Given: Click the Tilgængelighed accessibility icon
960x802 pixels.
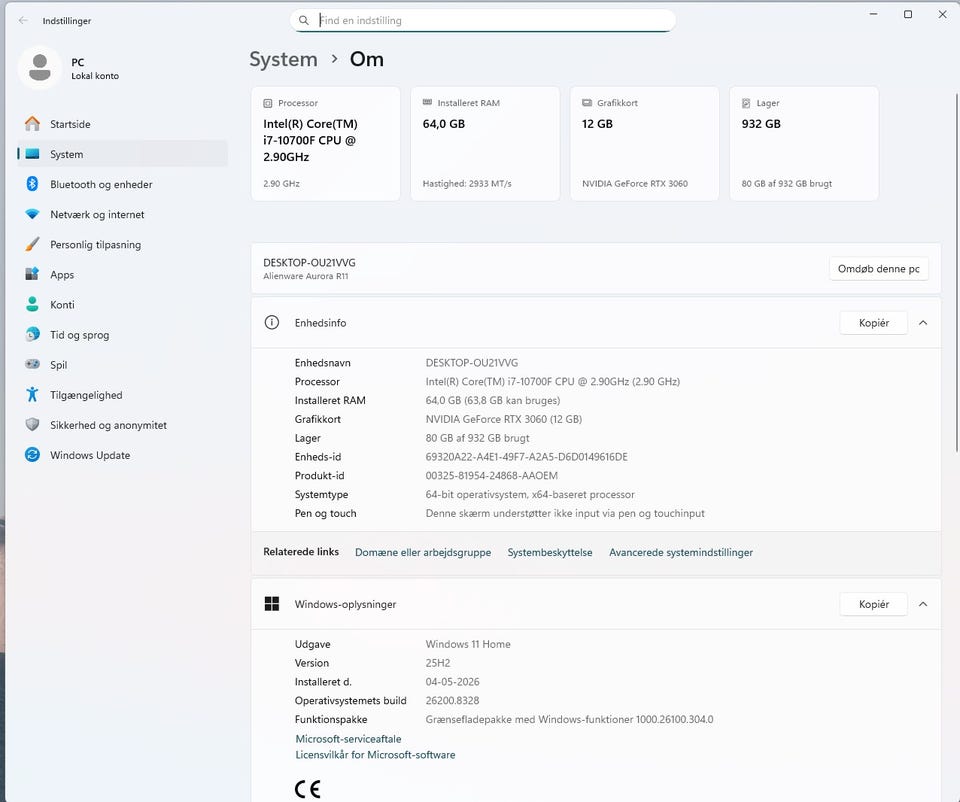Looking at the screenshot, I should [32, 394].
